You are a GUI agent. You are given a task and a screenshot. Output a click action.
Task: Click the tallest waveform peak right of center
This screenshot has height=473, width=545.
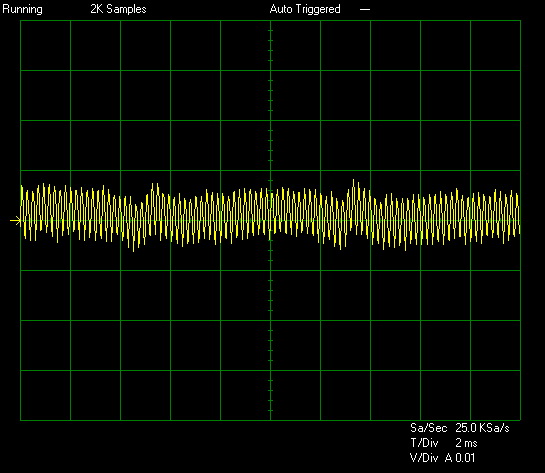click(354, 181)
